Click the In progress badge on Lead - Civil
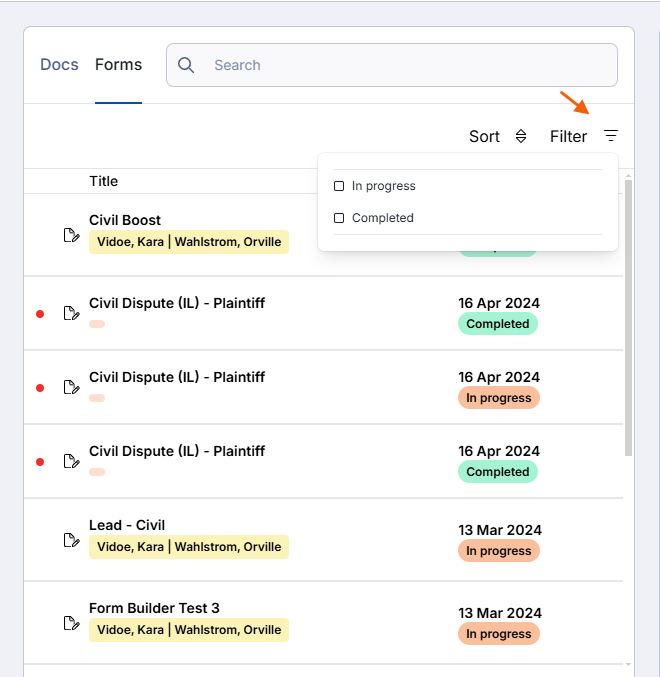Image resolution: width=660 pixels, height=677 pixels. 499,551
